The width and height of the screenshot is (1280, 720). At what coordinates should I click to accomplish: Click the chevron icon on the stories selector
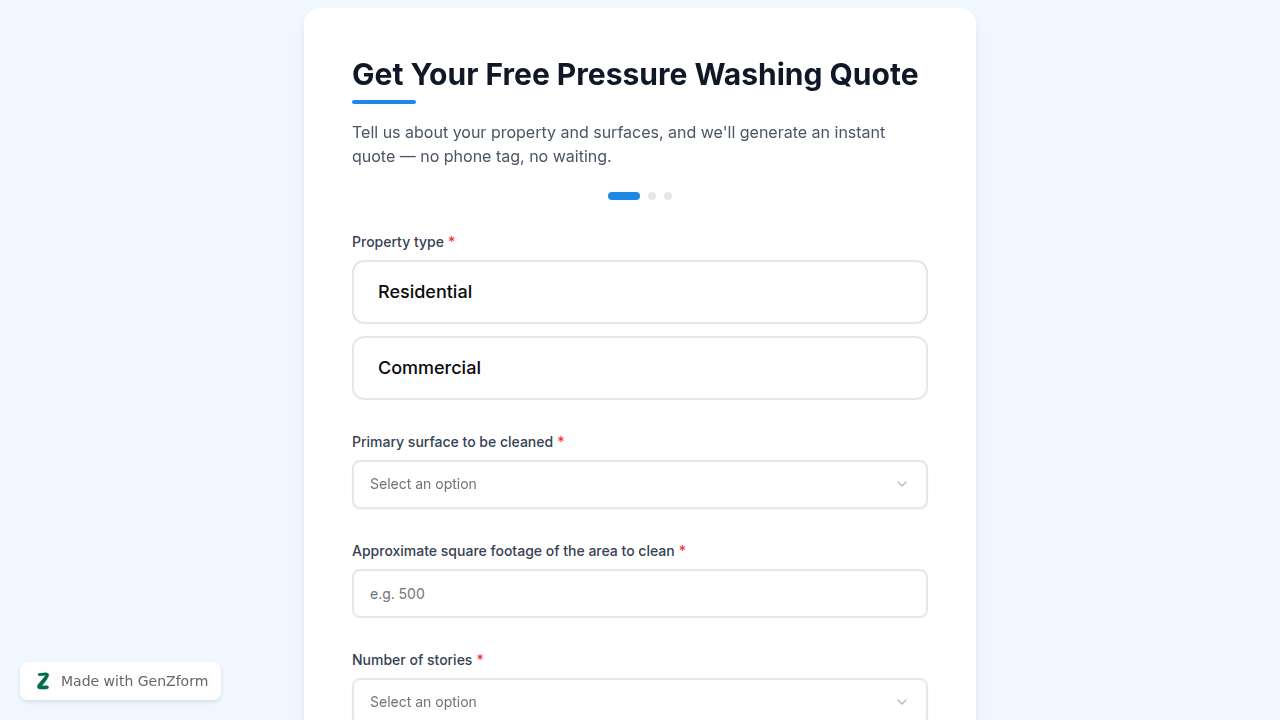[x=901, y=701]
